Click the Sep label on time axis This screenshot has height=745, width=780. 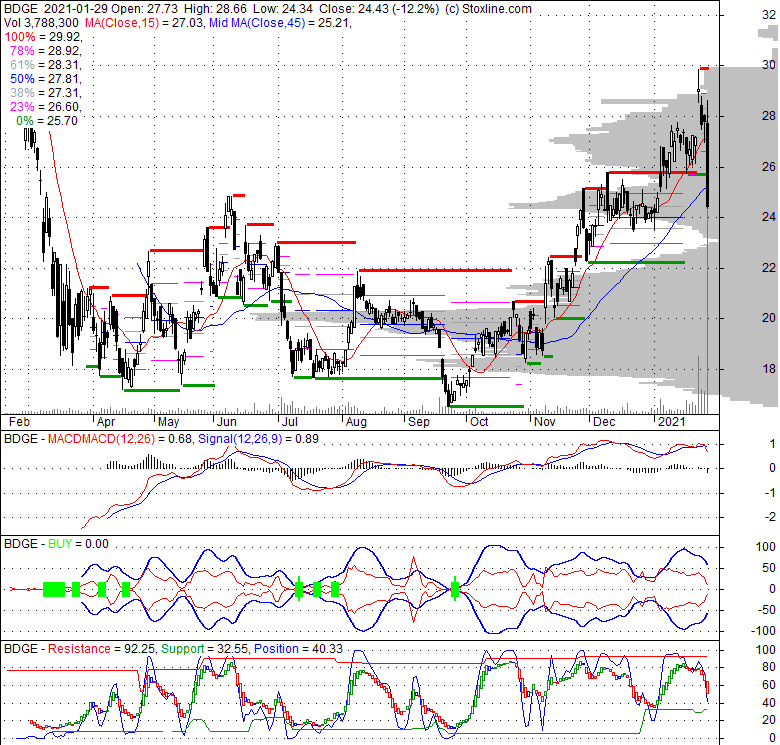[x=419, y=422]
